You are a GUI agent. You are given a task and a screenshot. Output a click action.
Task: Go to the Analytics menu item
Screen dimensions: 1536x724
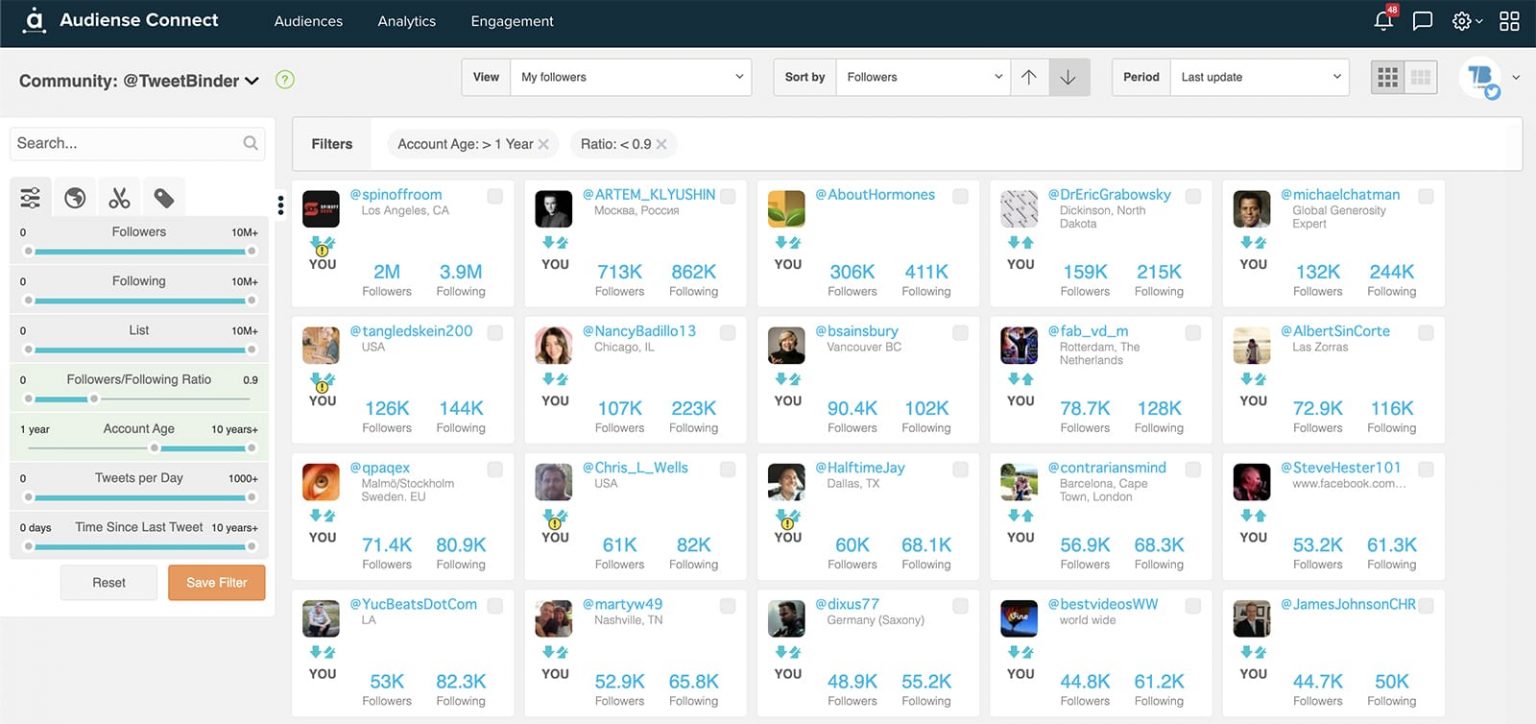click(x=406, y=20)
